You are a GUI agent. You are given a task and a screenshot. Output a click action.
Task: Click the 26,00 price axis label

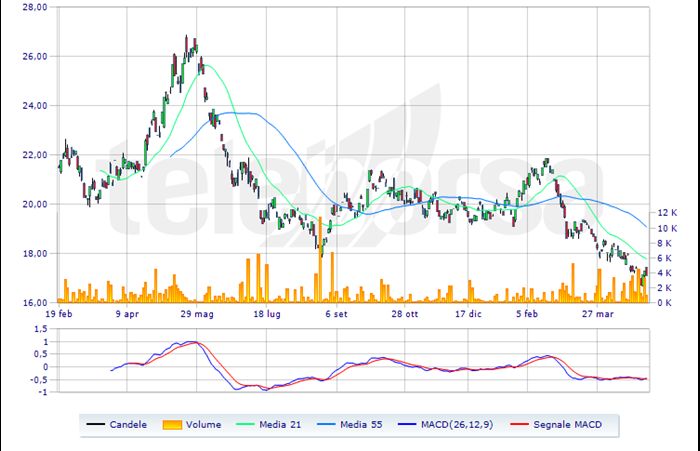pos(34,56)
